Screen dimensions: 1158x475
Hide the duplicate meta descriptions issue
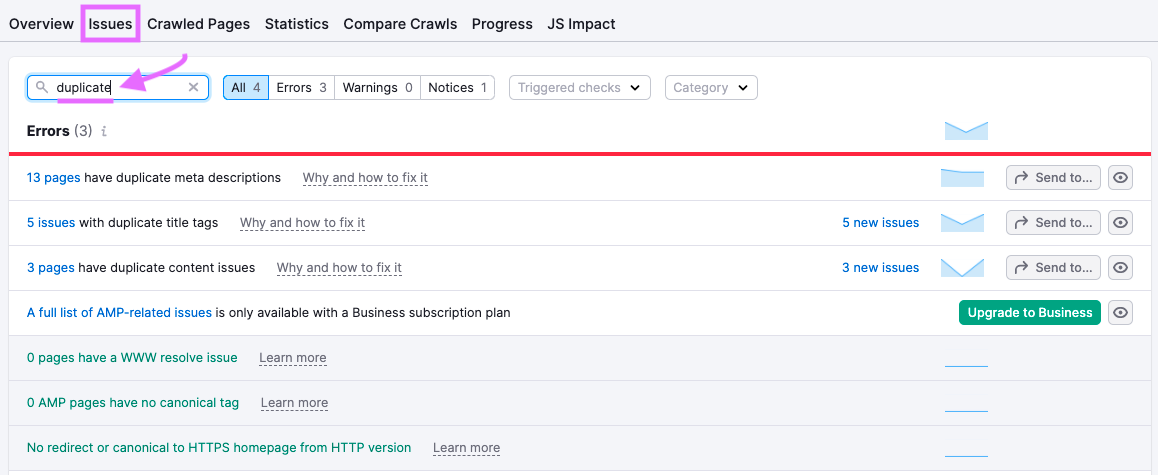[1121, 178]
